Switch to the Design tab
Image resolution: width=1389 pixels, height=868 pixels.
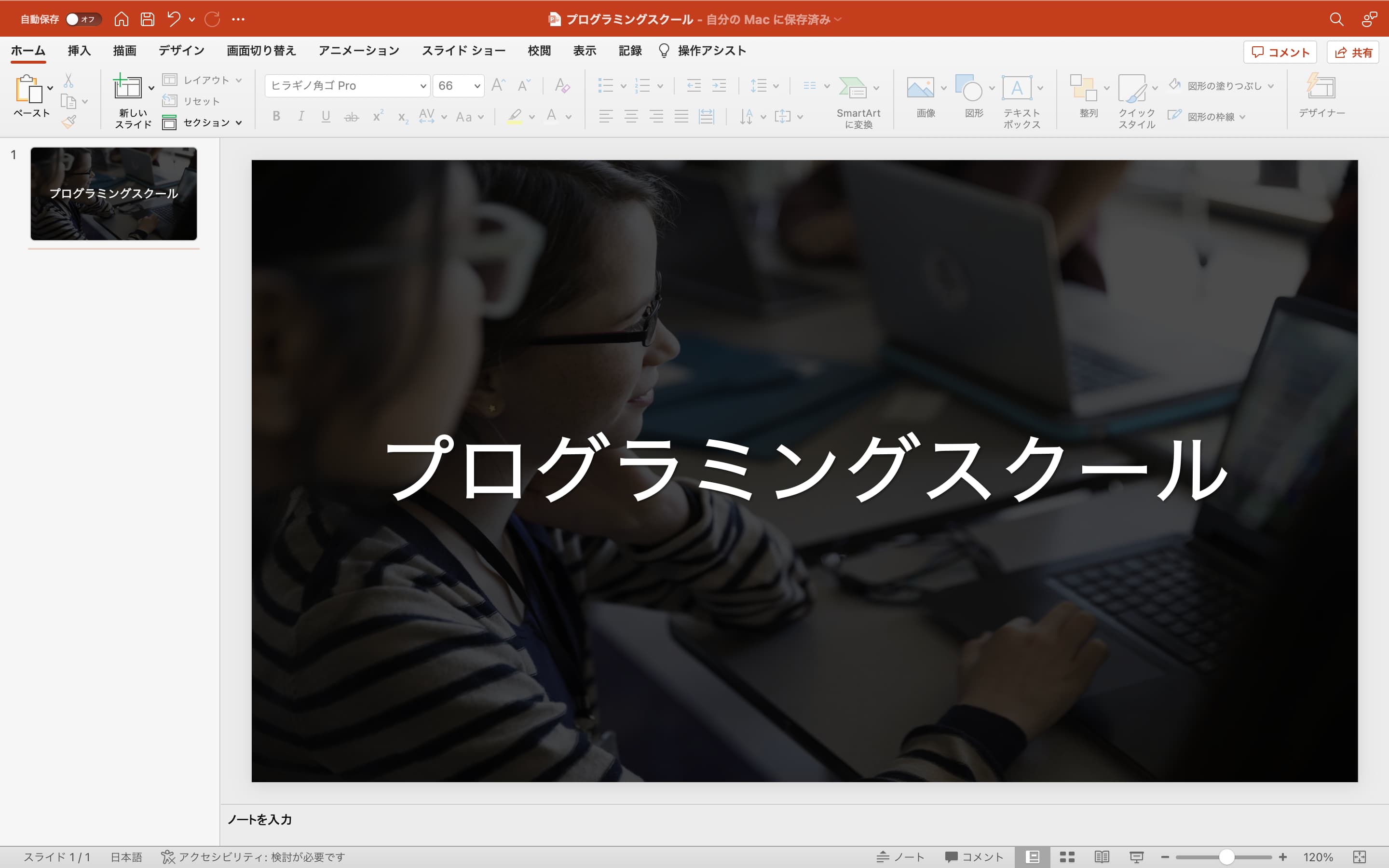181,51
